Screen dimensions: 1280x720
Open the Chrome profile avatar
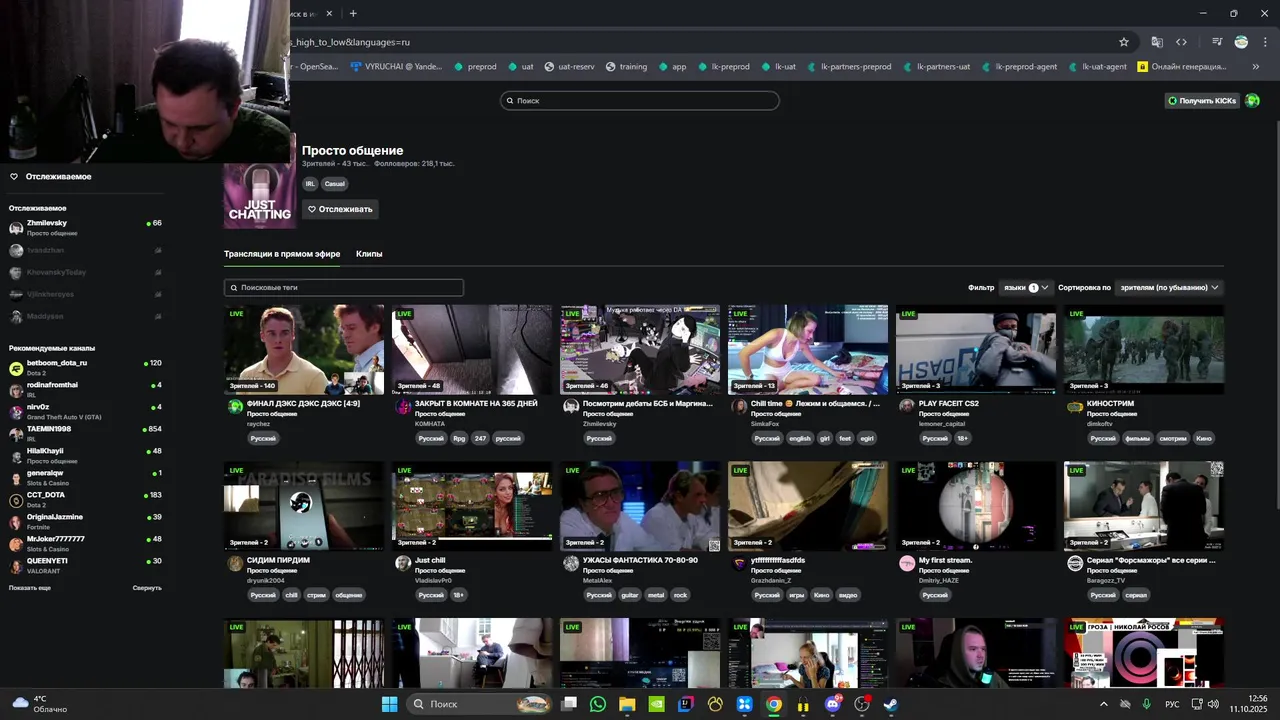click(1241, 42)
